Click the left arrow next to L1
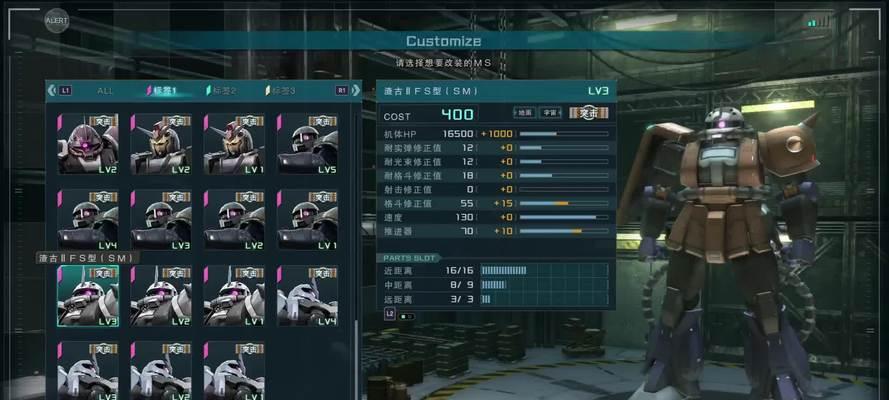This screenshot has height=400, width=889. click(x=52, y=90)
